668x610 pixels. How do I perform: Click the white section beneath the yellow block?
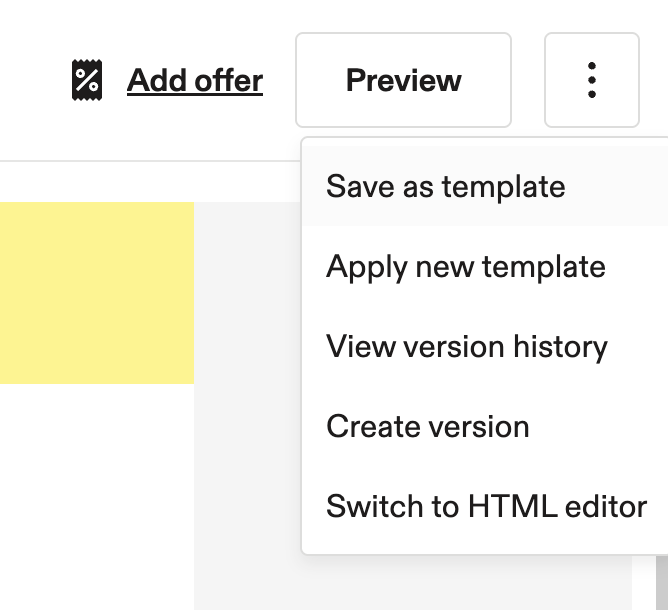tap(97, 497)
